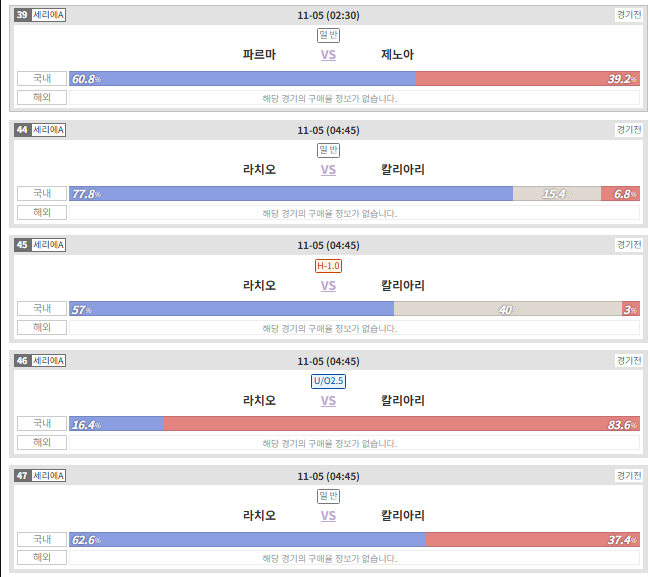Open VS link for 파르마 vs 제노아
This screenshot has height=577, width=650.
point(328,55)
